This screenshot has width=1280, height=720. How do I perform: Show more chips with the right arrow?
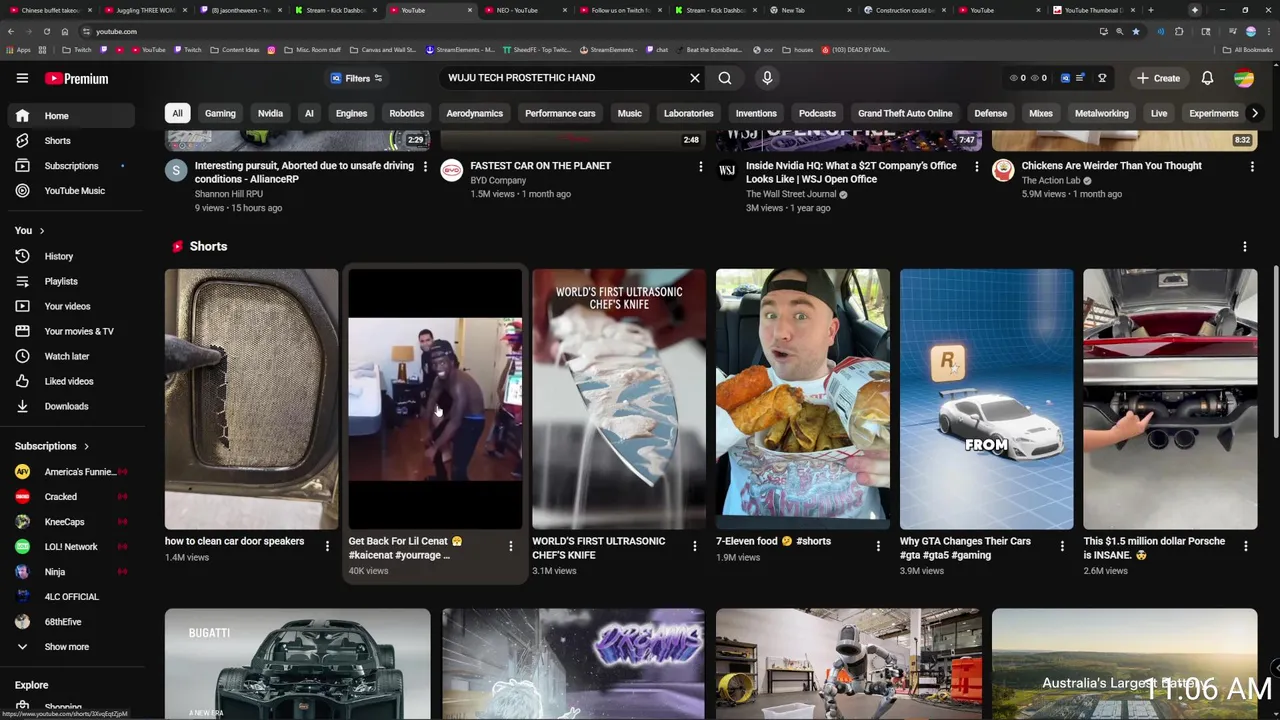click(x=1255, y=113)
